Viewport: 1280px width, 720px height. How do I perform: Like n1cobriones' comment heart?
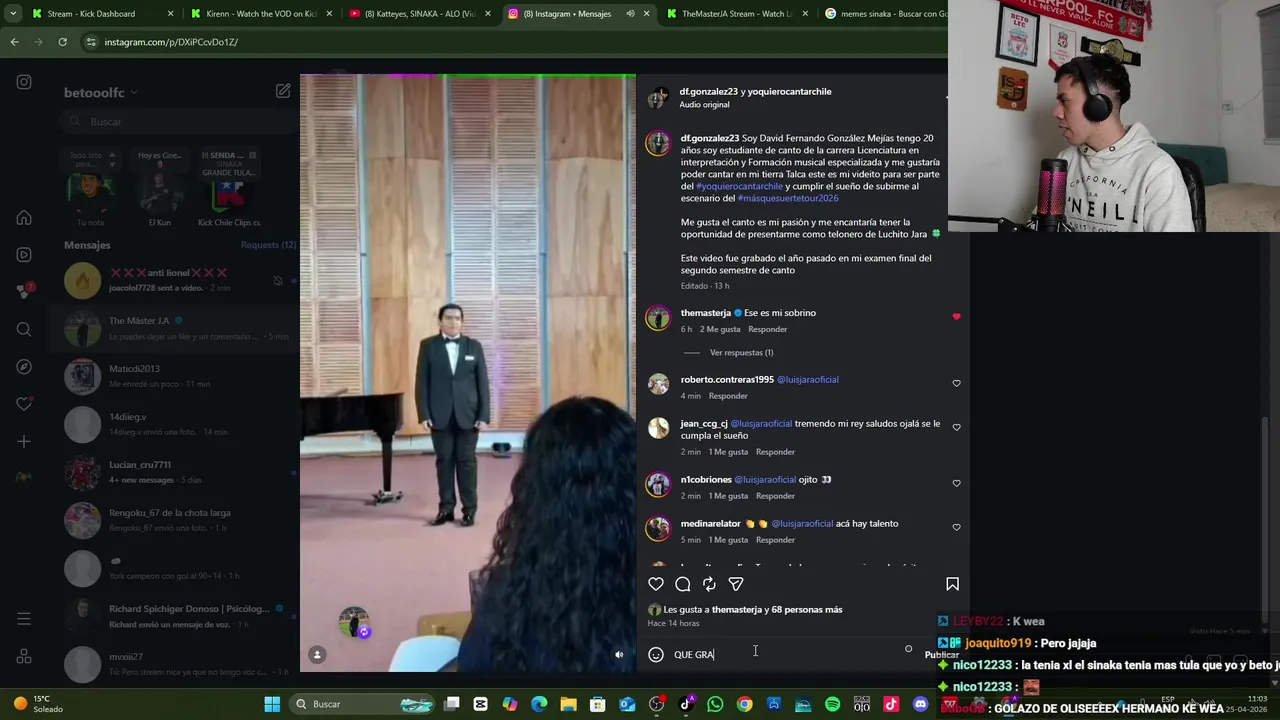[956, 483]
